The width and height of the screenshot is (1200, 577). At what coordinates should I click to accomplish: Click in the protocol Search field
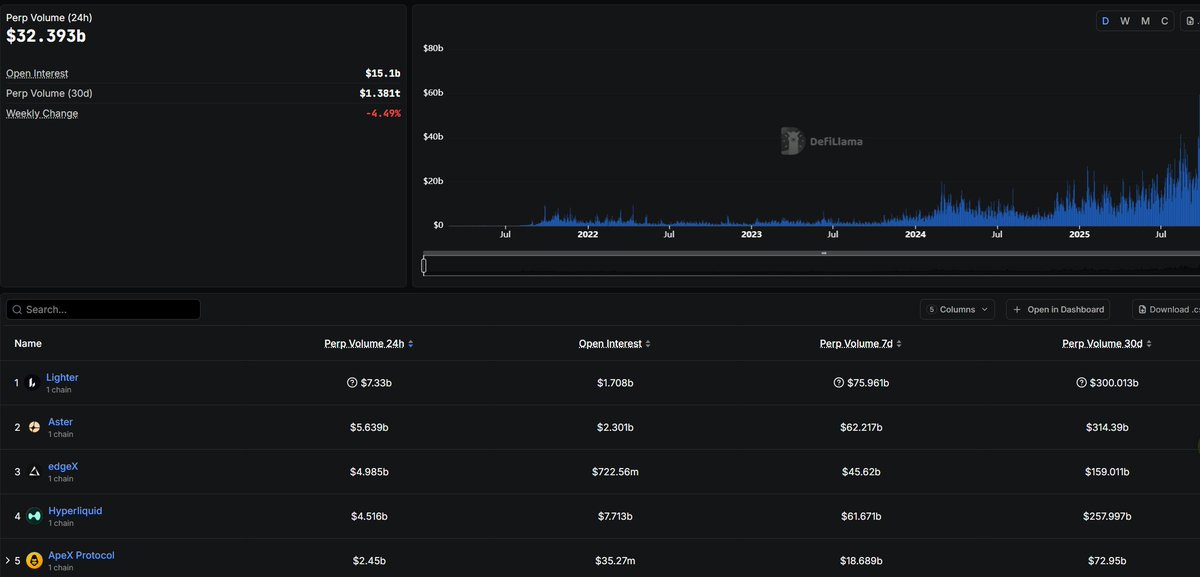[103, 310]
